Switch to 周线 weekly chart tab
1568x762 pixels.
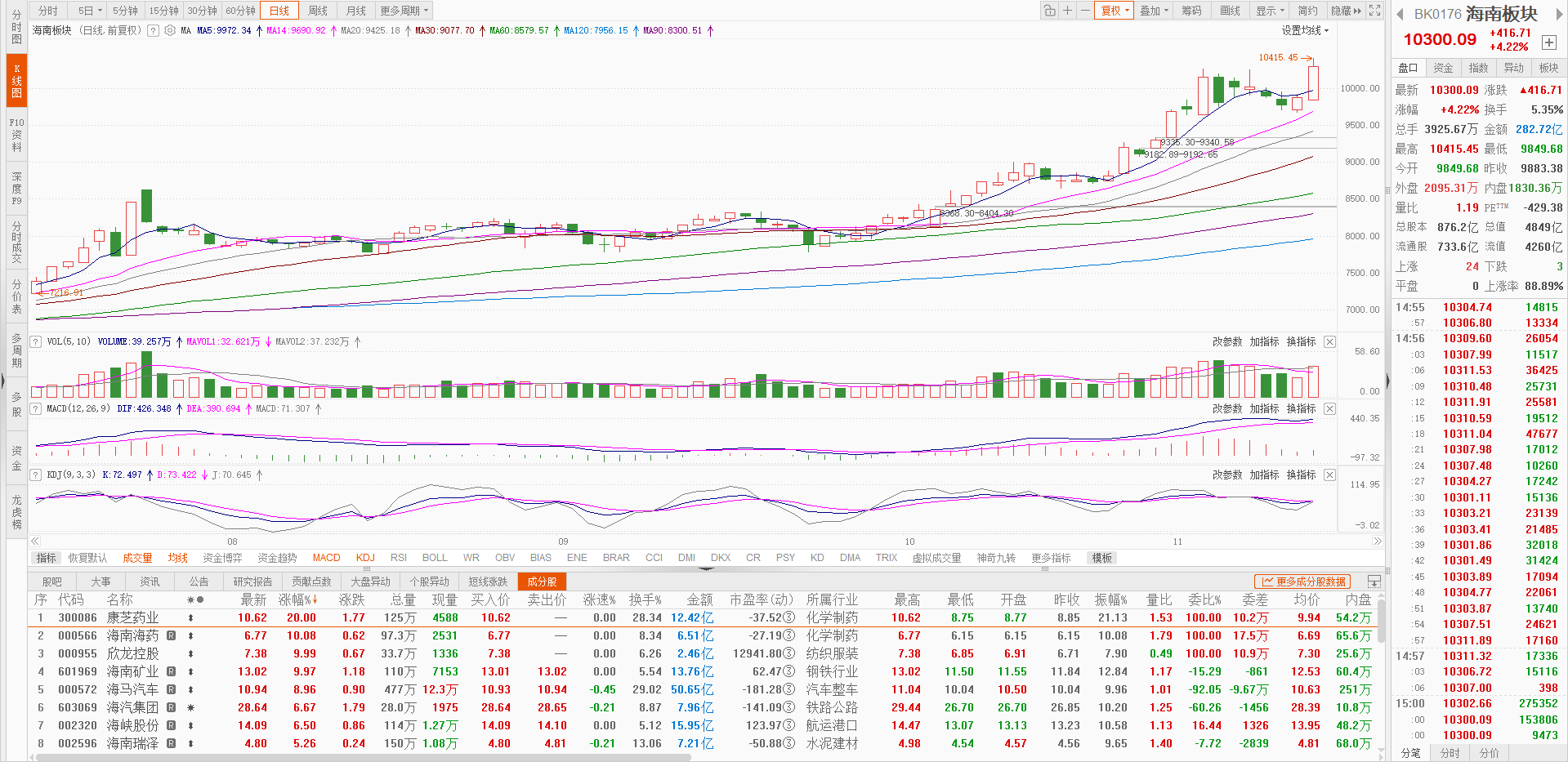318,11
